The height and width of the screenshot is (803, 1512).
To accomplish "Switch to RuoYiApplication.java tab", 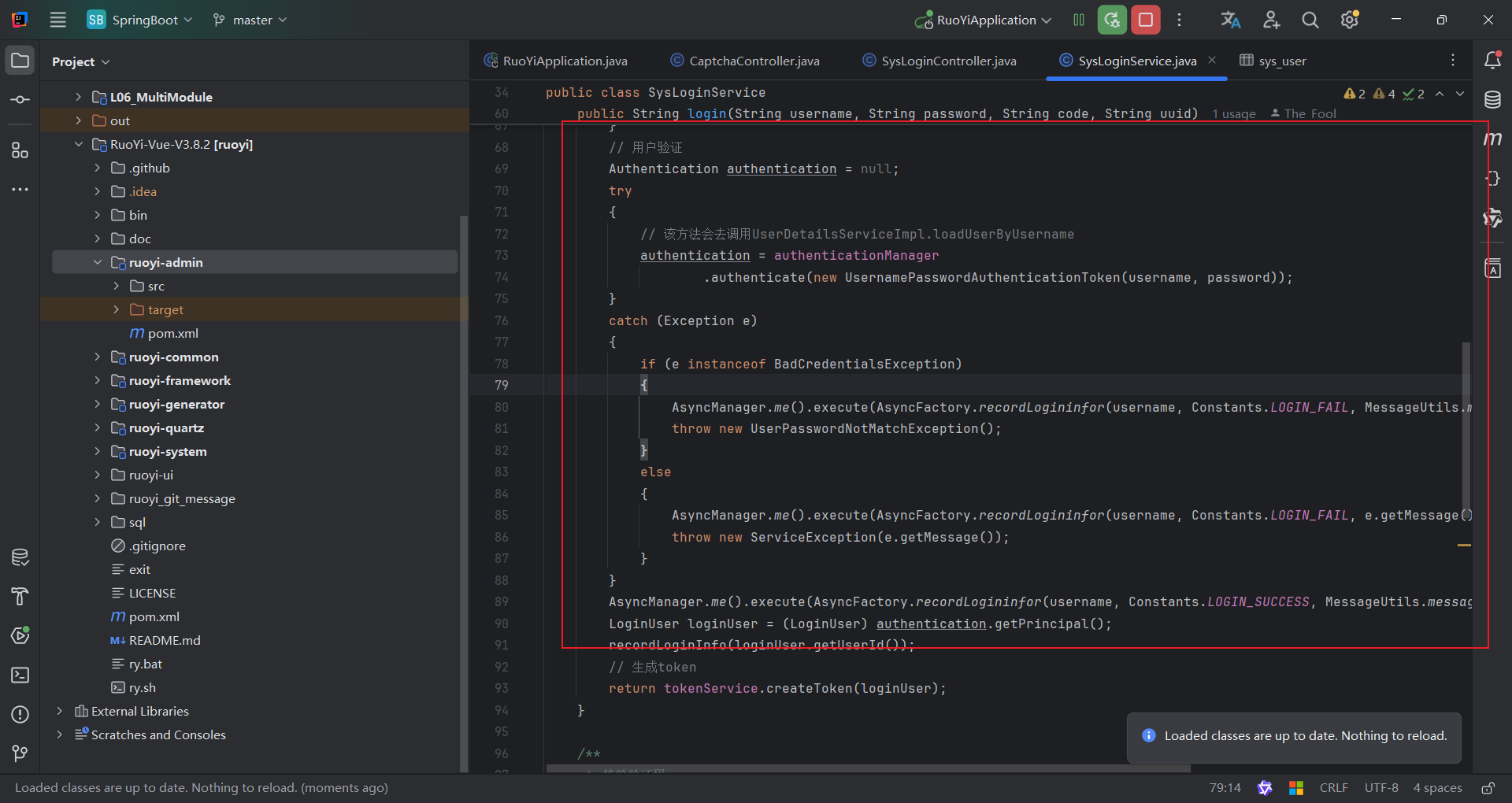I will coord(556,61).
